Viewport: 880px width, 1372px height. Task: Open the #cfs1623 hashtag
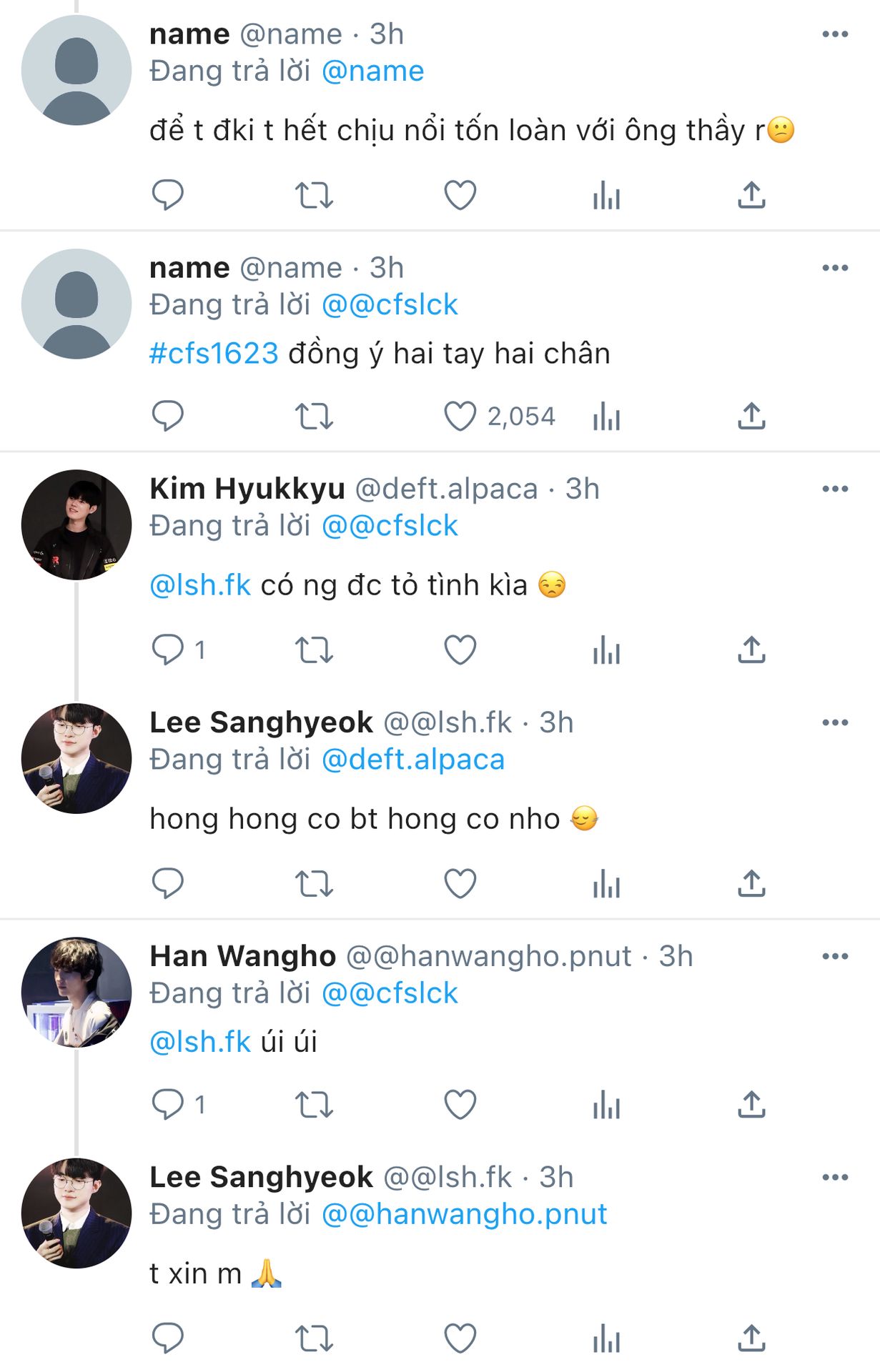click(214, 354)
